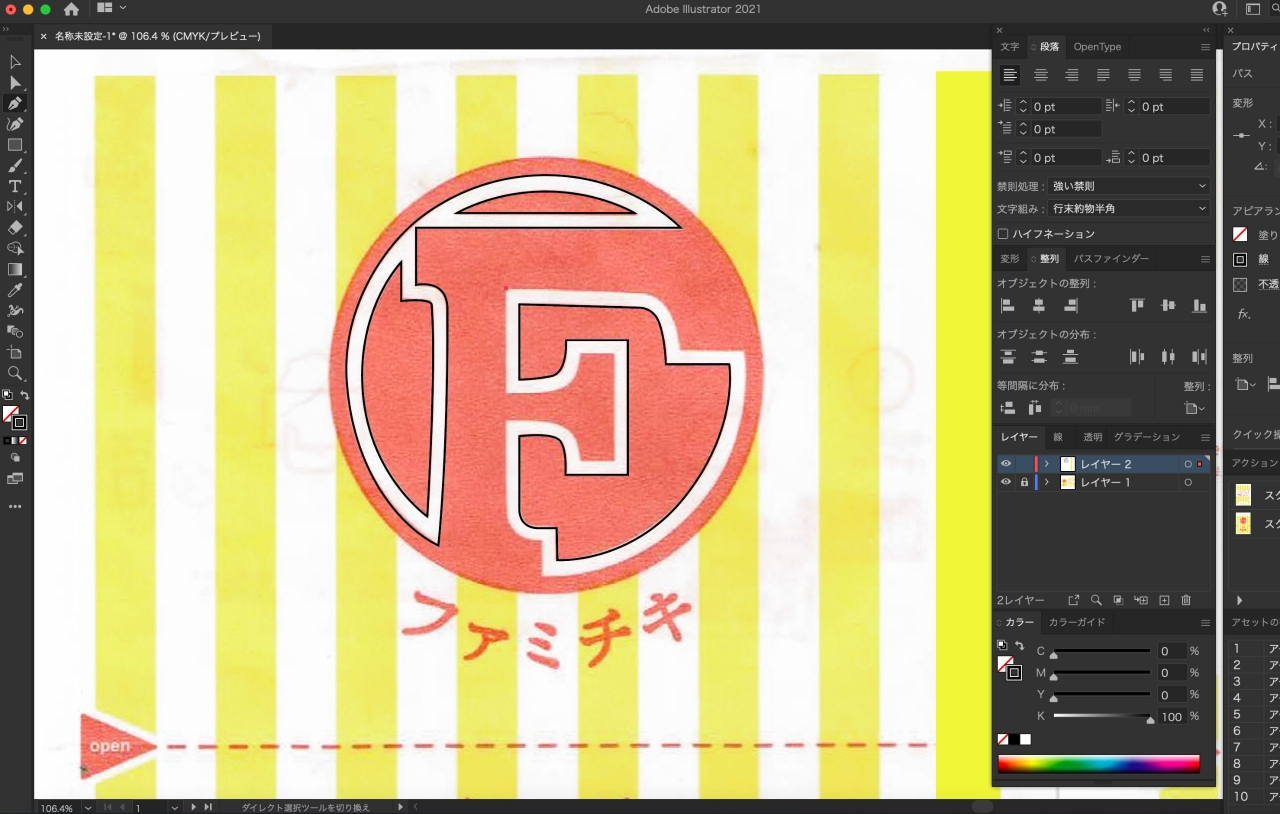The image size is (1280, 814).
Task: Select the Artboard tool
Action: [x=15, y=353]
